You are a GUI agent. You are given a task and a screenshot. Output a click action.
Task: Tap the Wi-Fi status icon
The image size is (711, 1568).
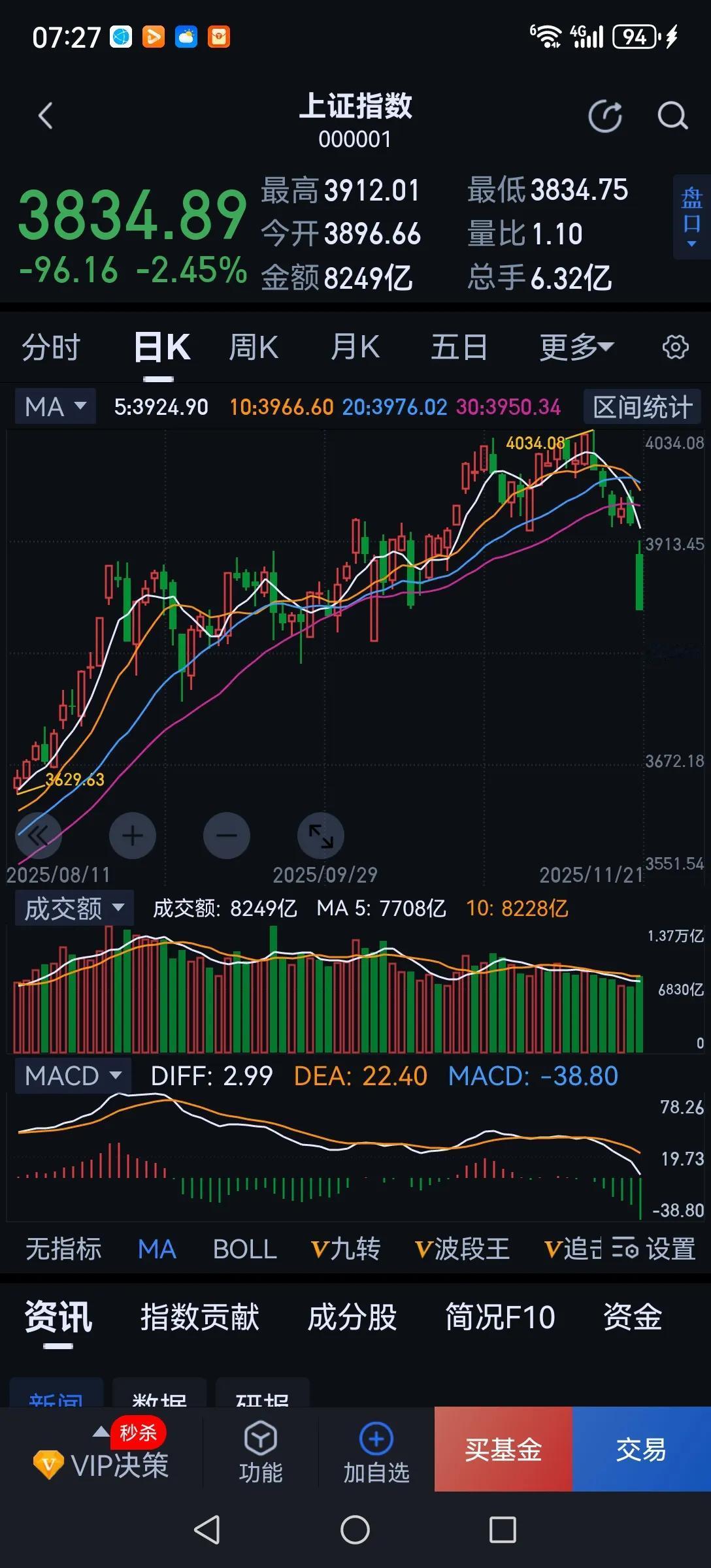point(546,37)
